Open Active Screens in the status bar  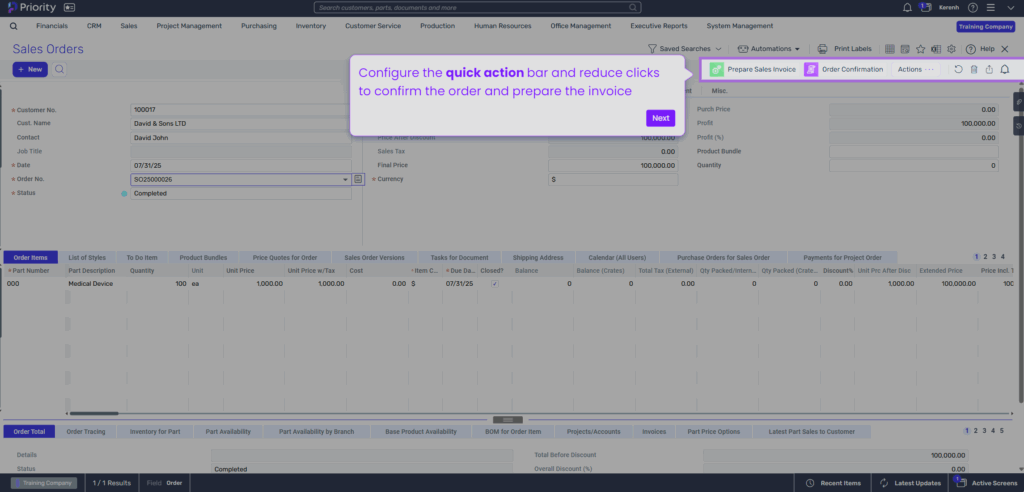[986, 484]
